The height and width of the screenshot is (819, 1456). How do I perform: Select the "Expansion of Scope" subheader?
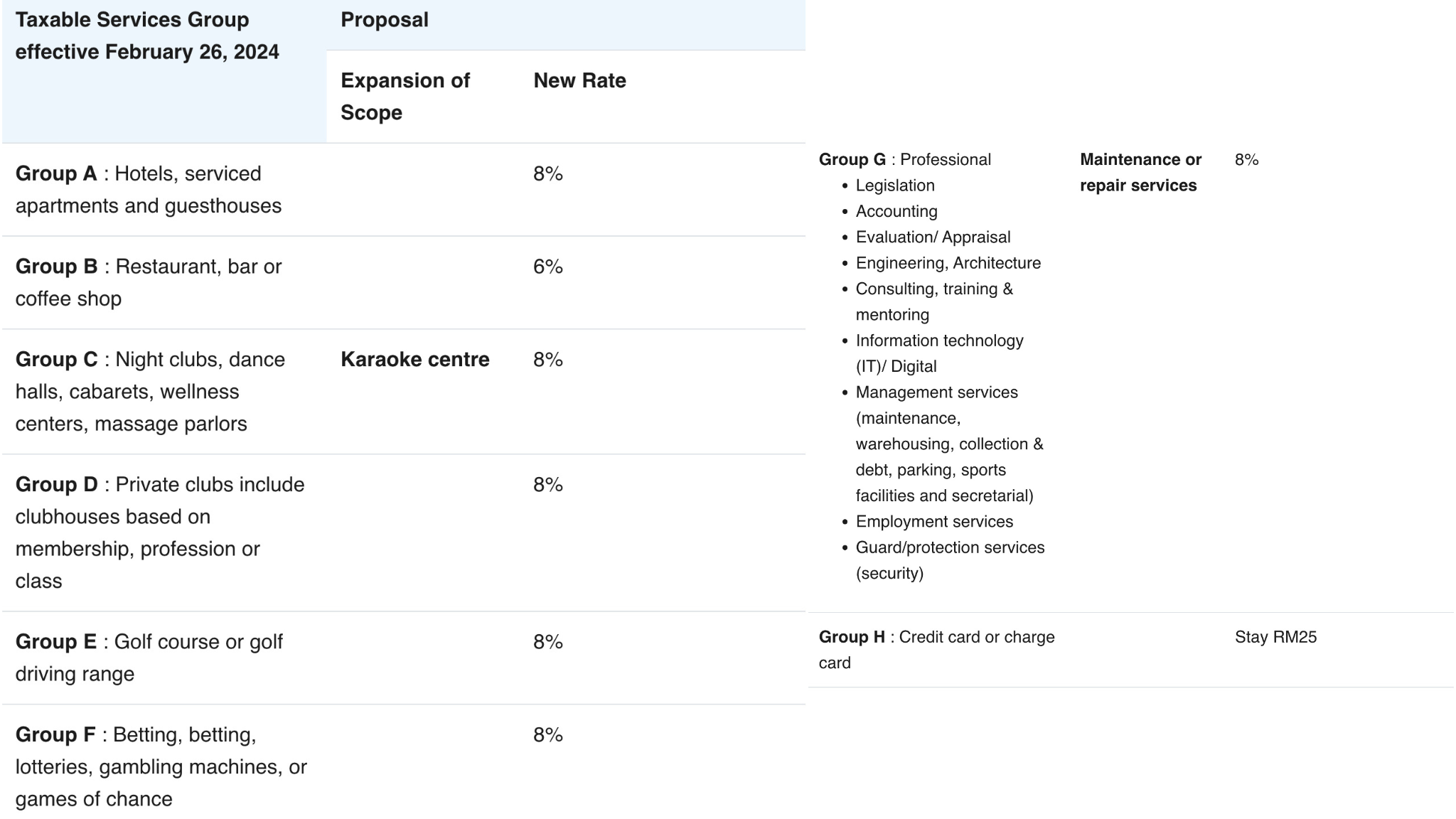405,96
